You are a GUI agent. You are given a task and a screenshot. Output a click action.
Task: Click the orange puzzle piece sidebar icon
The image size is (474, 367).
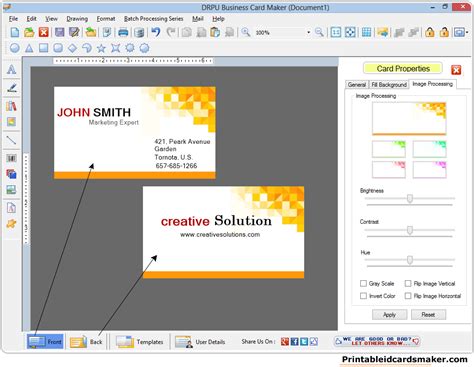(x=11, y=224)
